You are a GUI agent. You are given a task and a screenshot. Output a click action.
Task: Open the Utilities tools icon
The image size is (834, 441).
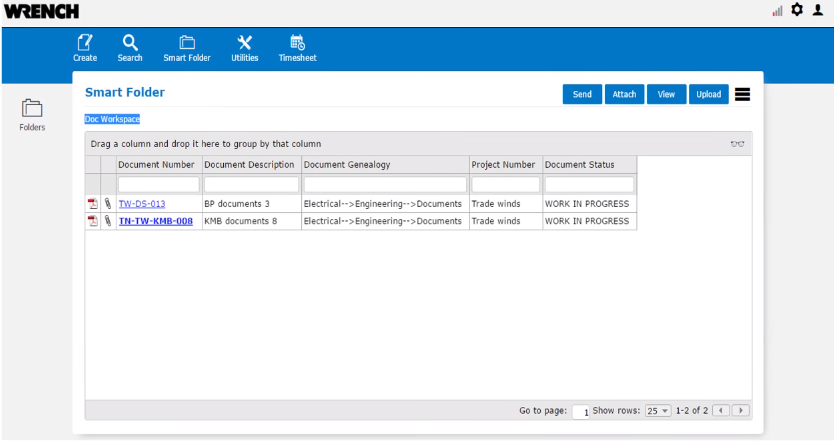pyautogui.click(x=244, y=43)
